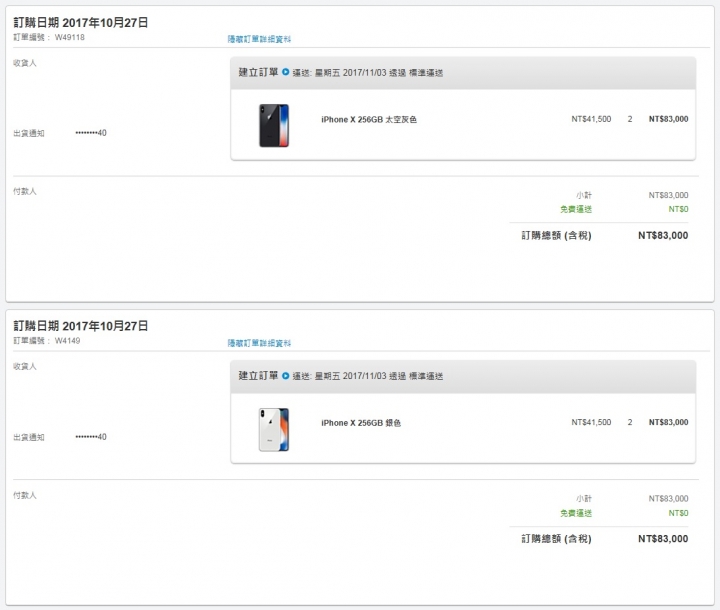Hide order details for order W4149
This screenshot has width=720, height=610.
click(x=259, y=343)
